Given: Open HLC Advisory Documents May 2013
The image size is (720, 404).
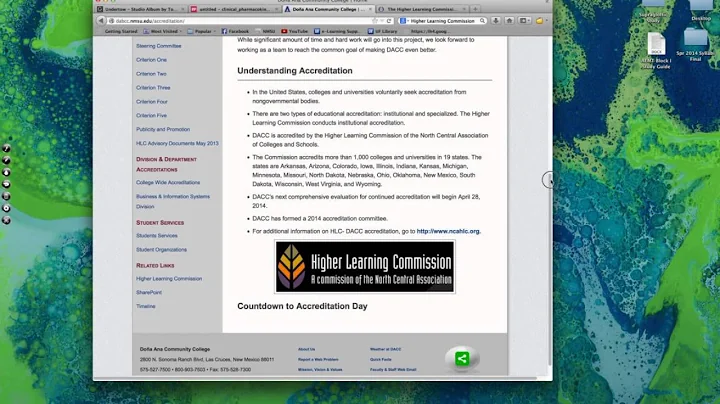Looking at the screenshot, I should pyautogui.click(x=177, y=143).
